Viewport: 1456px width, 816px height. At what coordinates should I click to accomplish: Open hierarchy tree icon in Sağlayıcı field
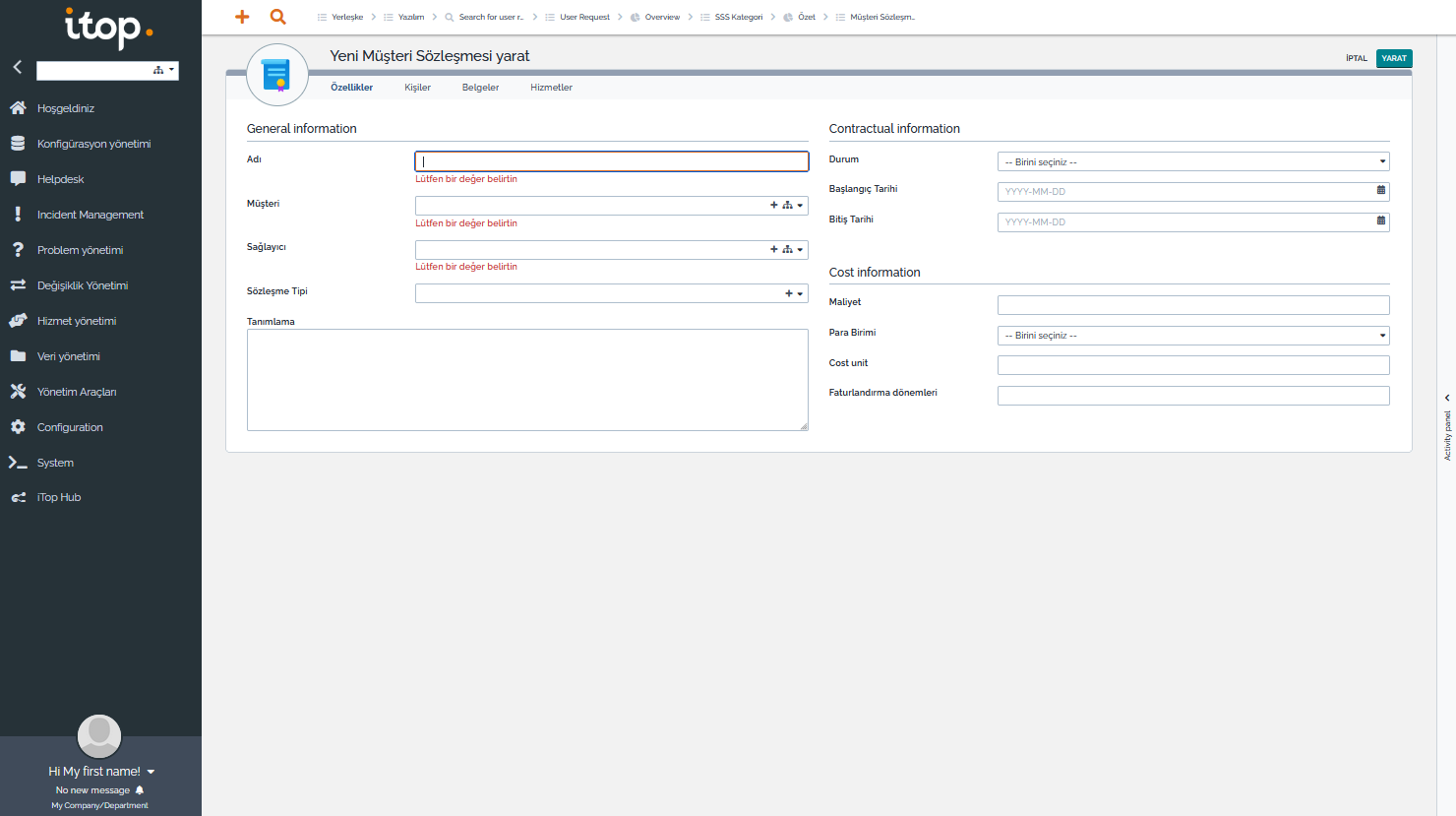tap(787, 250)
